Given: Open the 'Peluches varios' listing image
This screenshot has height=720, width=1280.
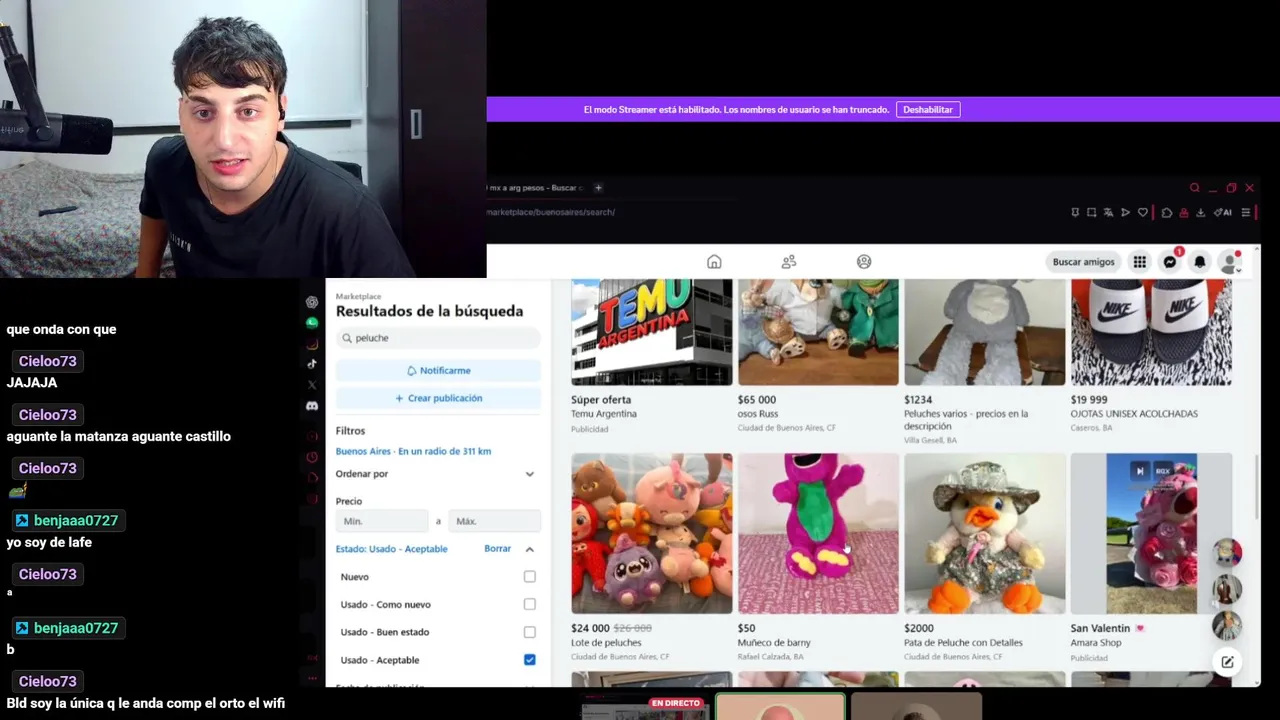Looking at the screenshot, I should (x=985, y=332).
